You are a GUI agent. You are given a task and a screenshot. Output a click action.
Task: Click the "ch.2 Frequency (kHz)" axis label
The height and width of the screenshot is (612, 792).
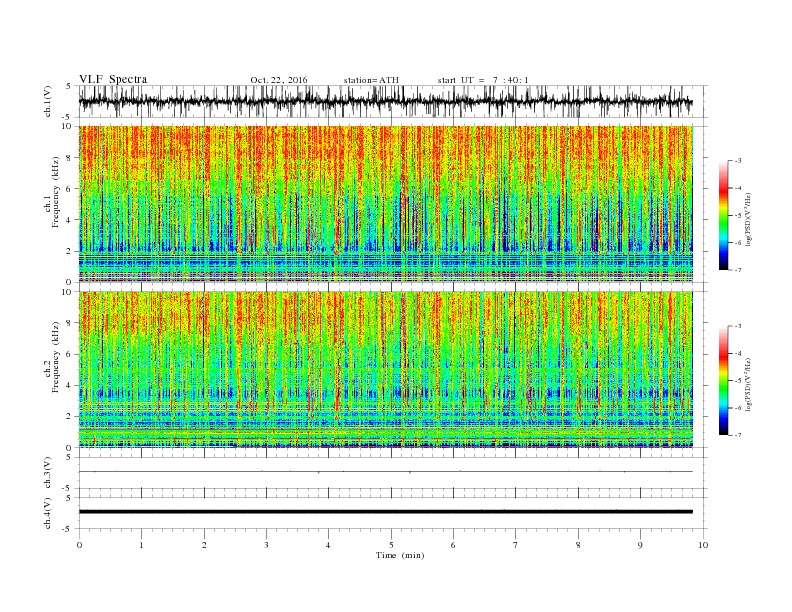[52, 357]
